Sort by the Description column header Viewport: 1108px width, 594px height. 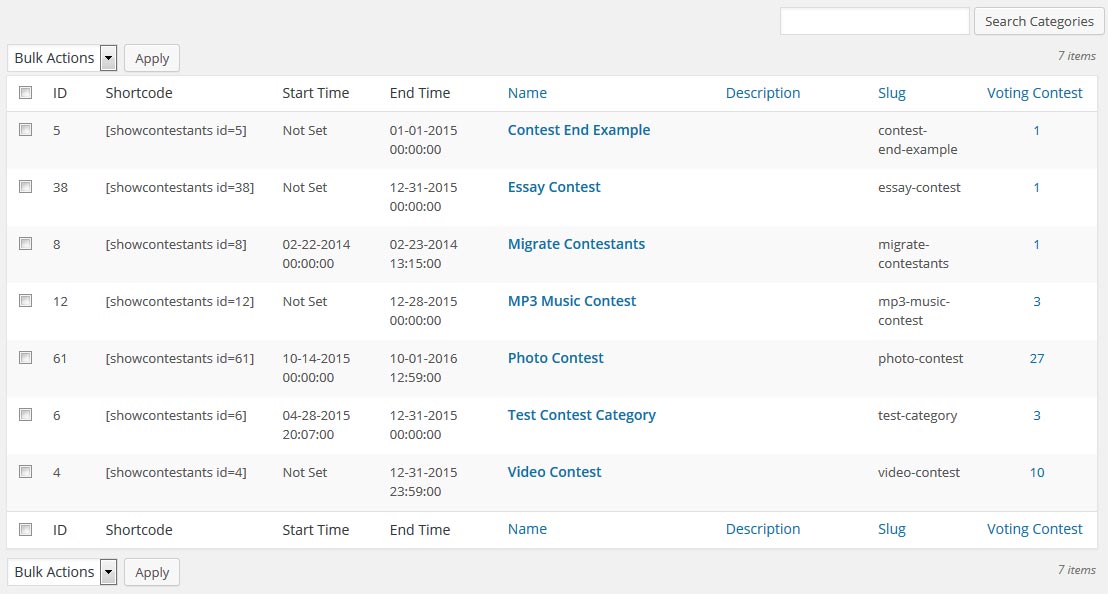point(762,93)
